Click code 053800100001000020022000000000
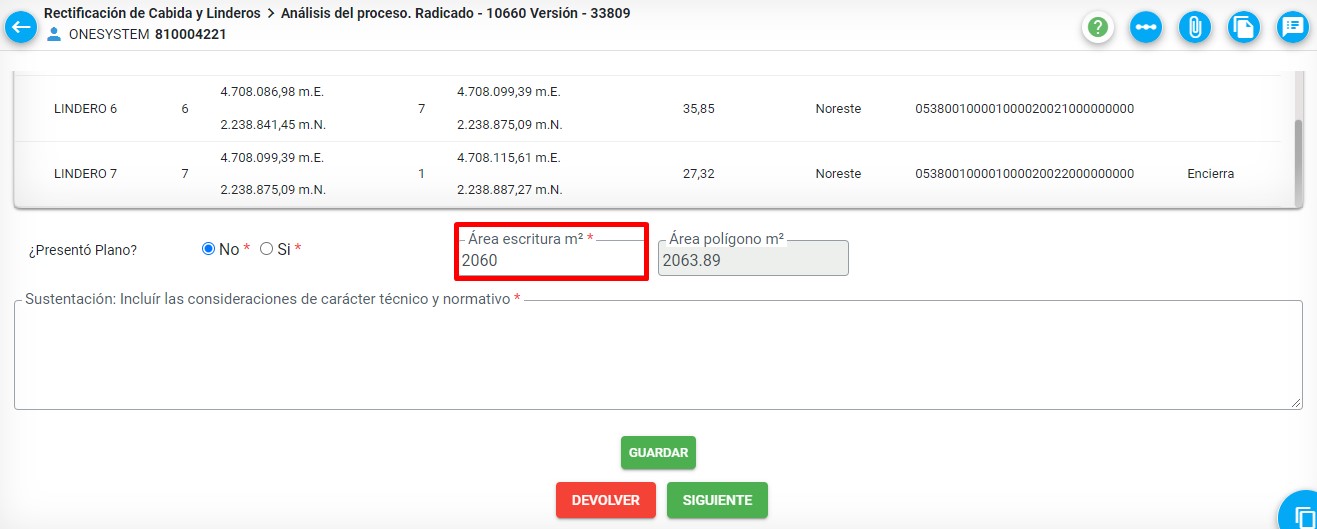This screenshot has height=529, width=1317. pyautogui.click(x=1025, y=174)
